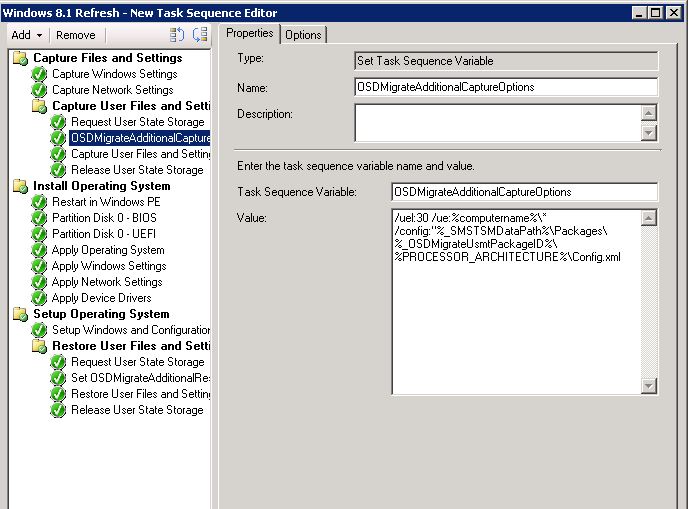The width and height of the screenshot is (688, 509).
Task: Click checkmark icon beside Capture Network Settings
Action: 39,90
